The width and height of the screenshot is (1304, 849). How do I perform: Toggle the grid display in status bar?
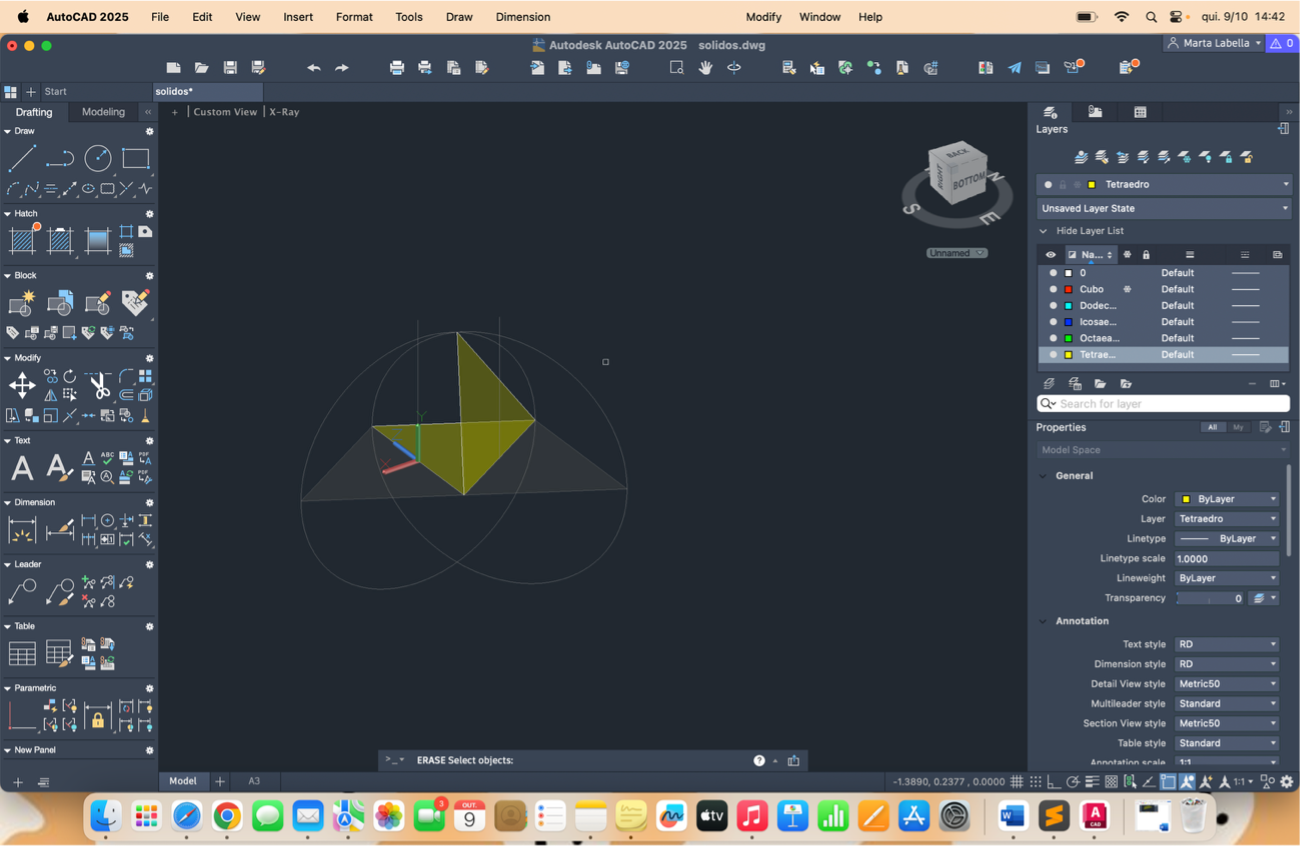[x=1017, y=782]
